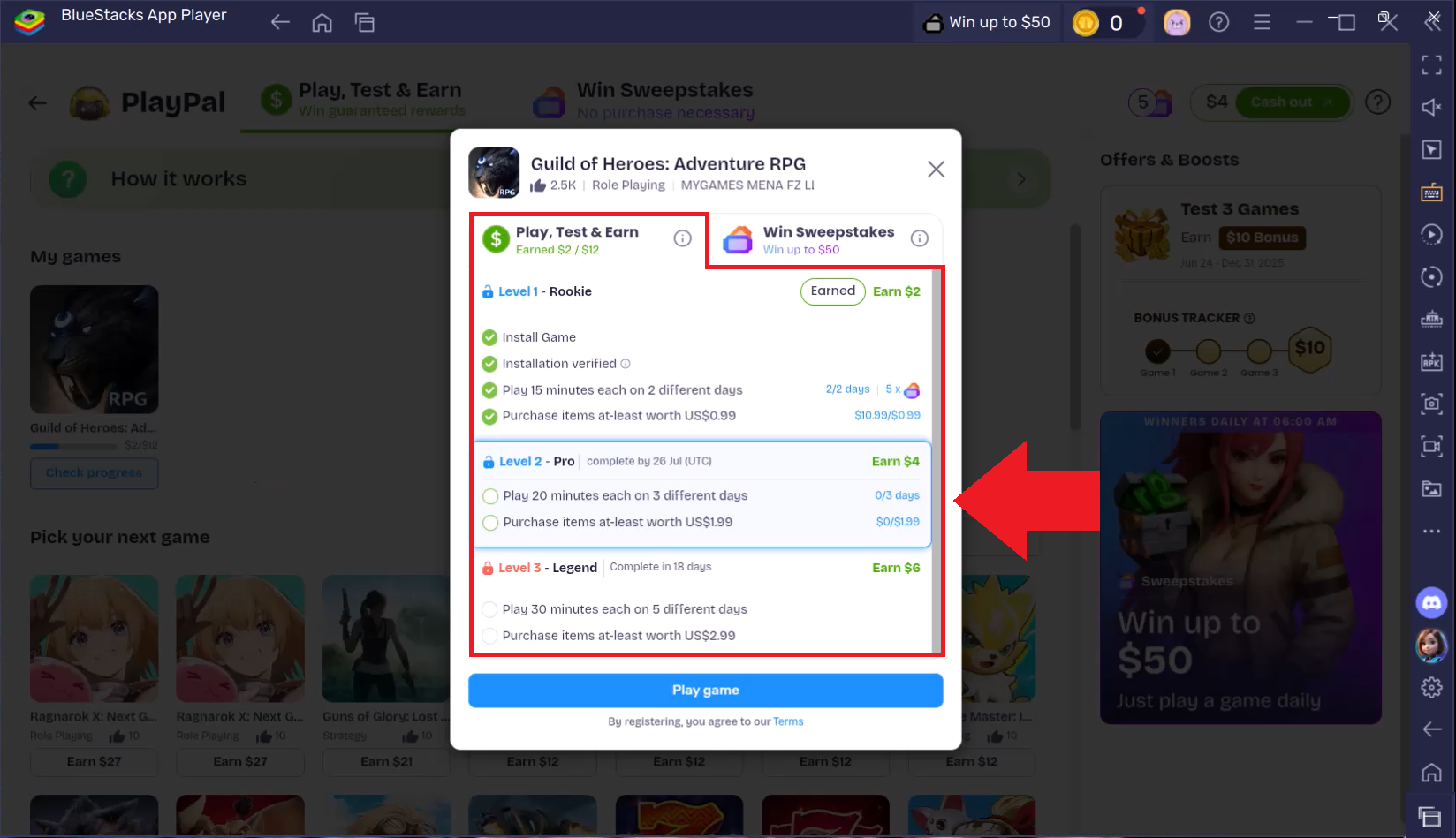Open media folder icon in side toolbar

pos(1431,488)
